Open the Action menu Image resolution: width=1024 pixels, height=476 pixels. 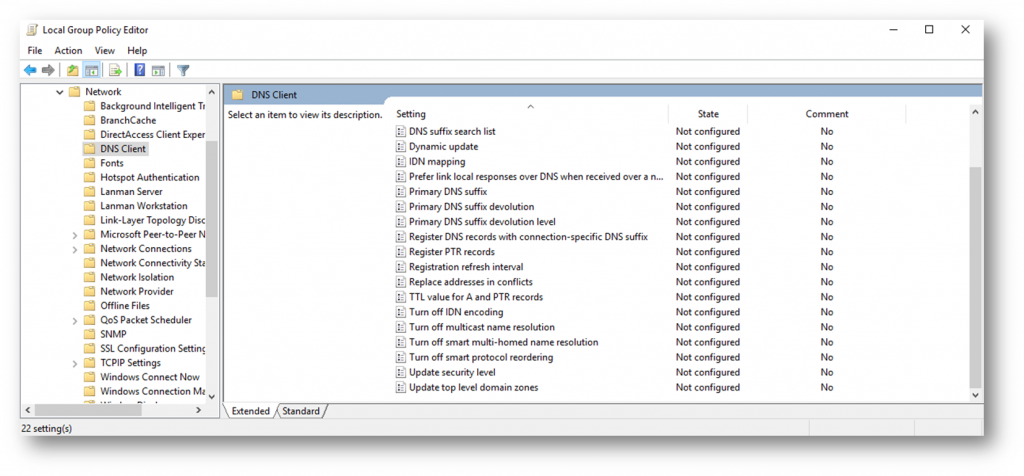(69, 50)
